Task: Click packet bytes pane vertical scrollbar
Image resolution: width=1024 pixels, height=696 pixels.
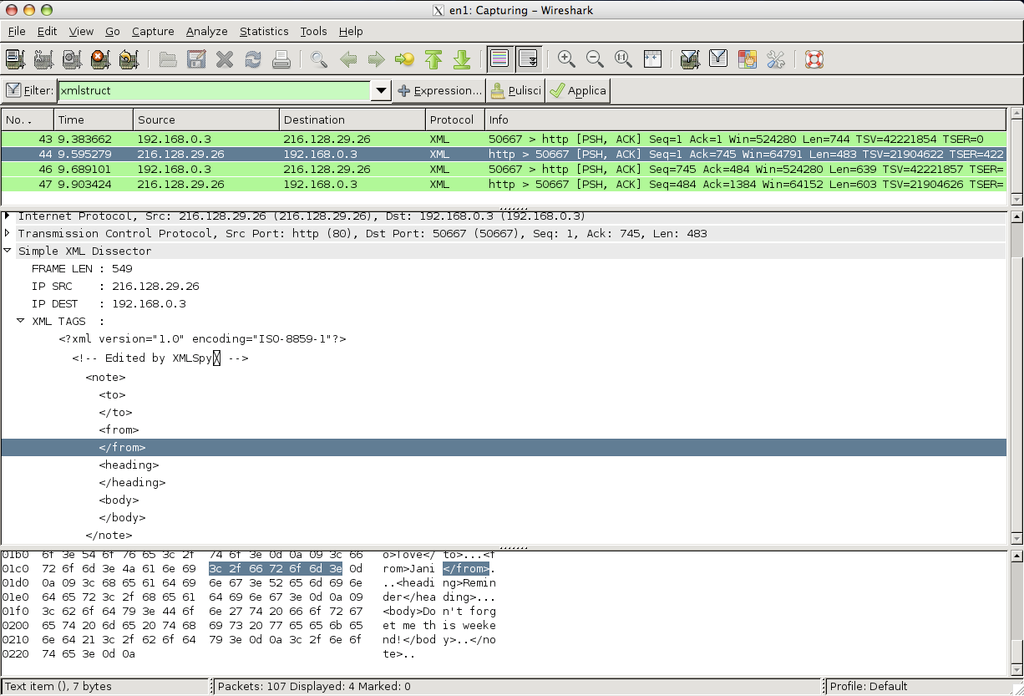Action: point(1016,613)
